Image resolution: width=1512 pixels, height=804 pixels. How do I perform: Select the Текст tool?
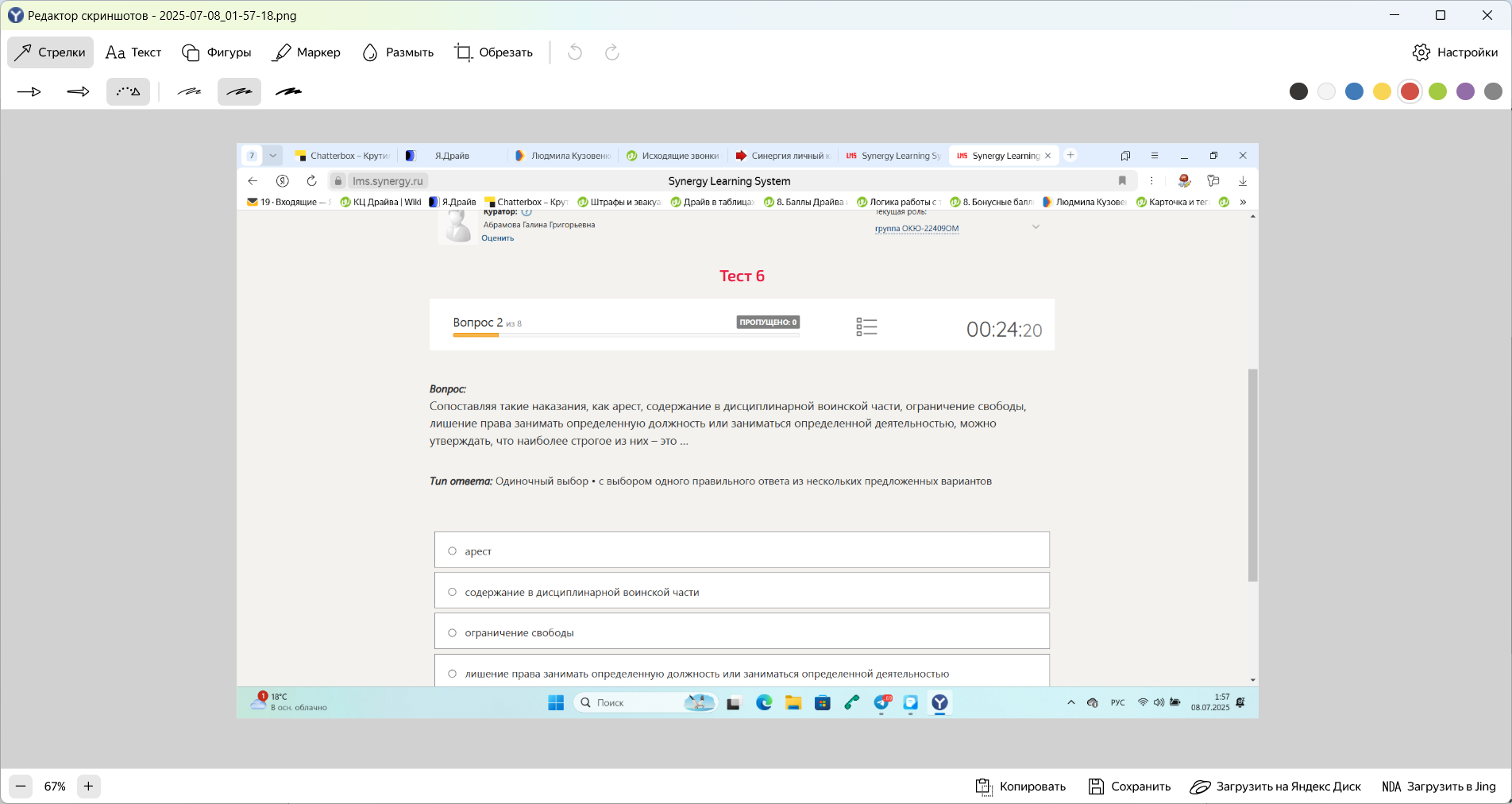[133, 52]
